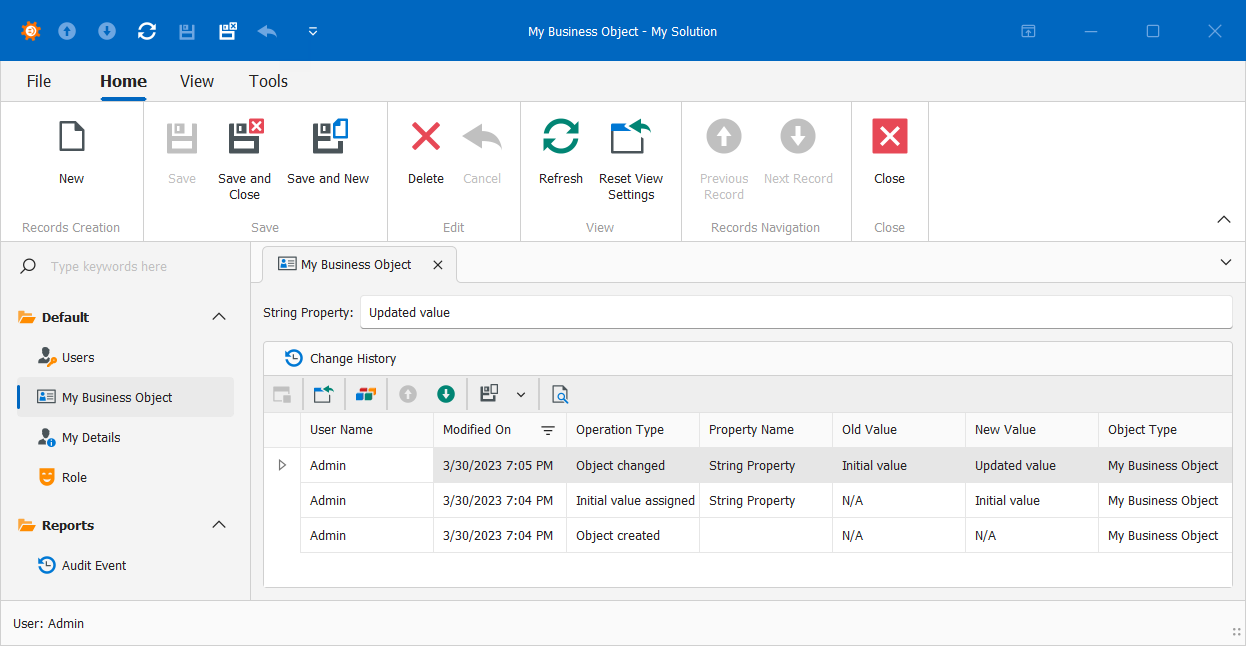Screen dimensions: 1246x646
Task: Click the navigation search keywords field
Action: coord(125,267)
